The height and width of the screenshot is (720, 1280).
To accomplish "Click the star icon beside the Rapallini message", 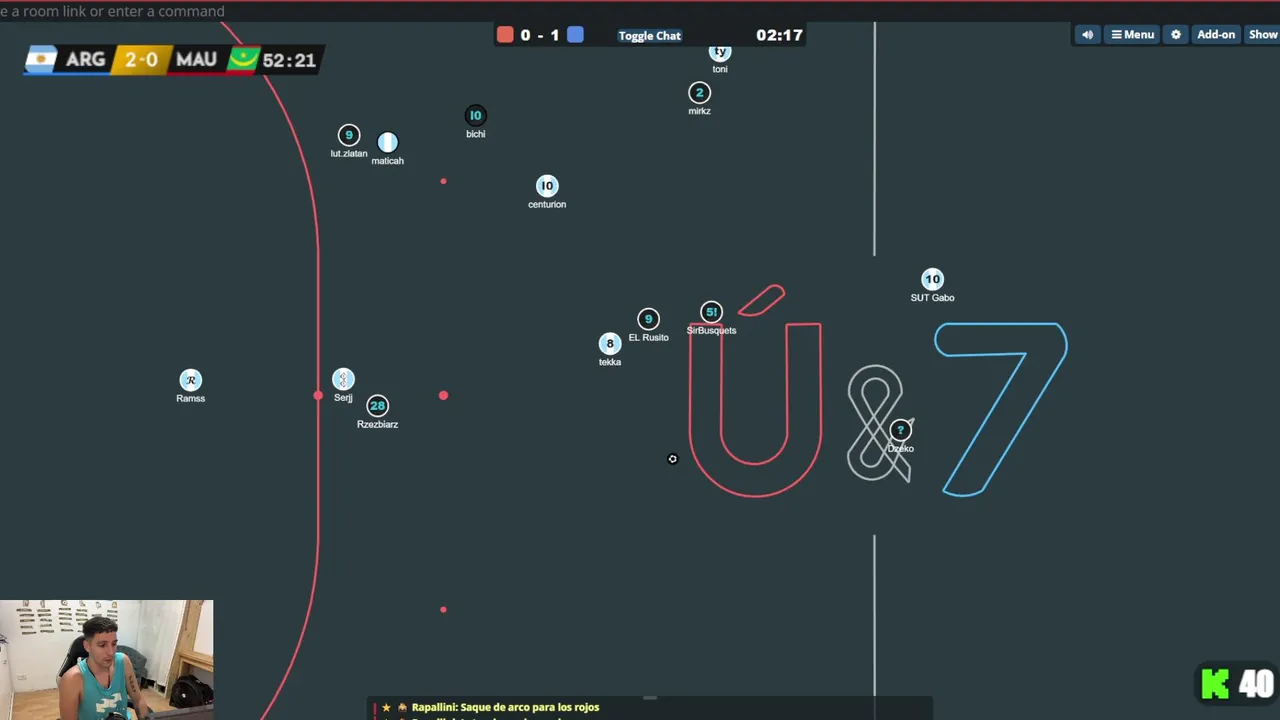I will [386, 707].
